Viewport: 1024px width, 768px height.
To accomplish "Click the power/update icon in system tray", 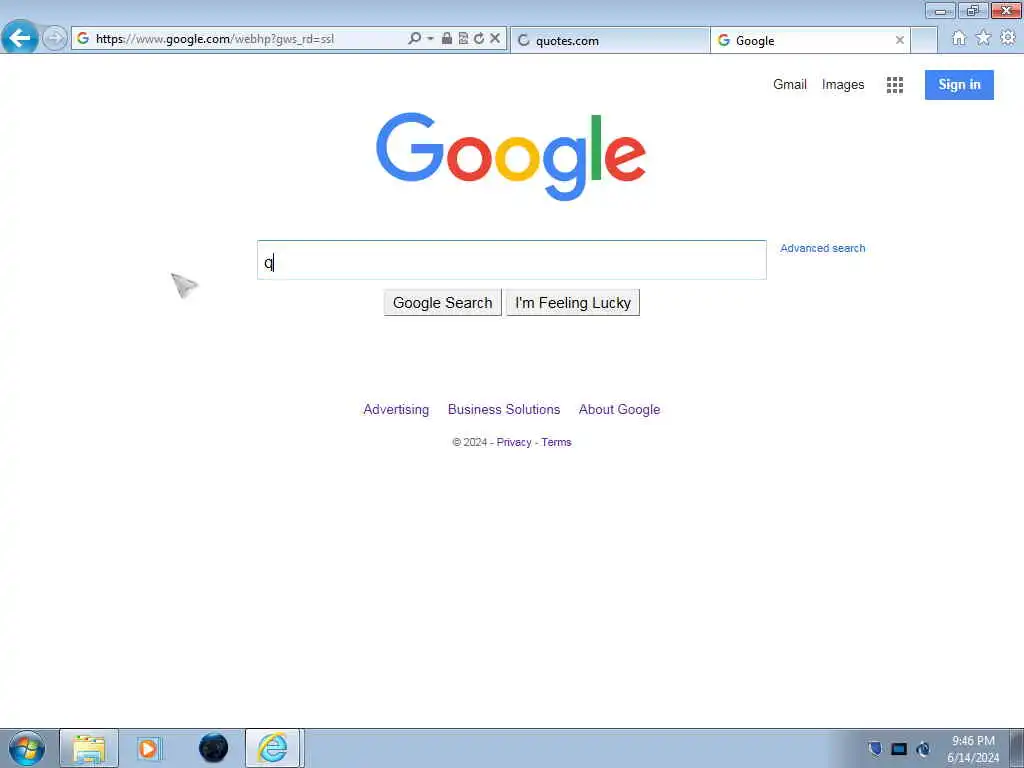I will click(923, 748).
